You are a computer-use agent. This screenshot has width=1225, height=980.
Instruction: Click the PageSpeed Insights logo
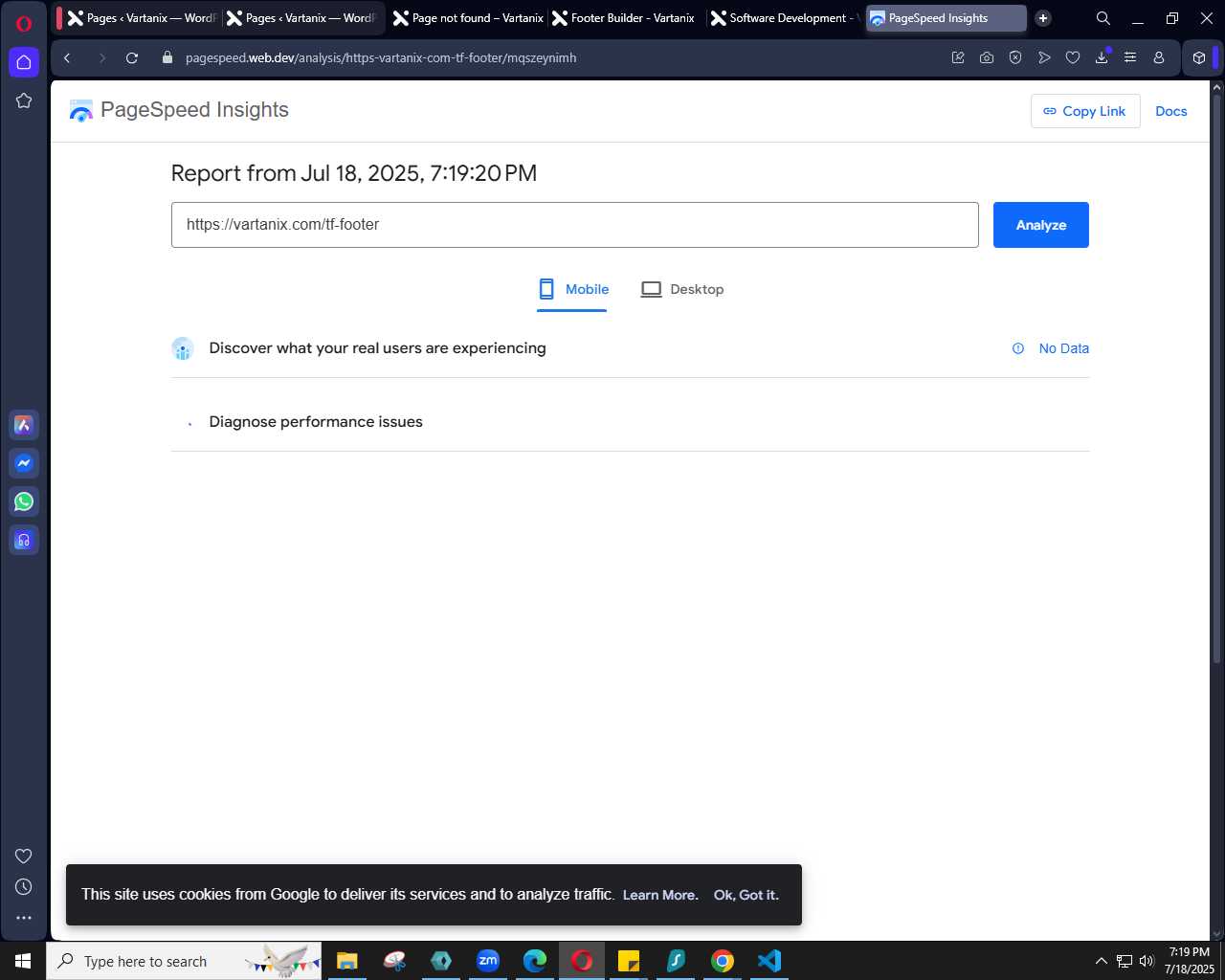[179, 110]
